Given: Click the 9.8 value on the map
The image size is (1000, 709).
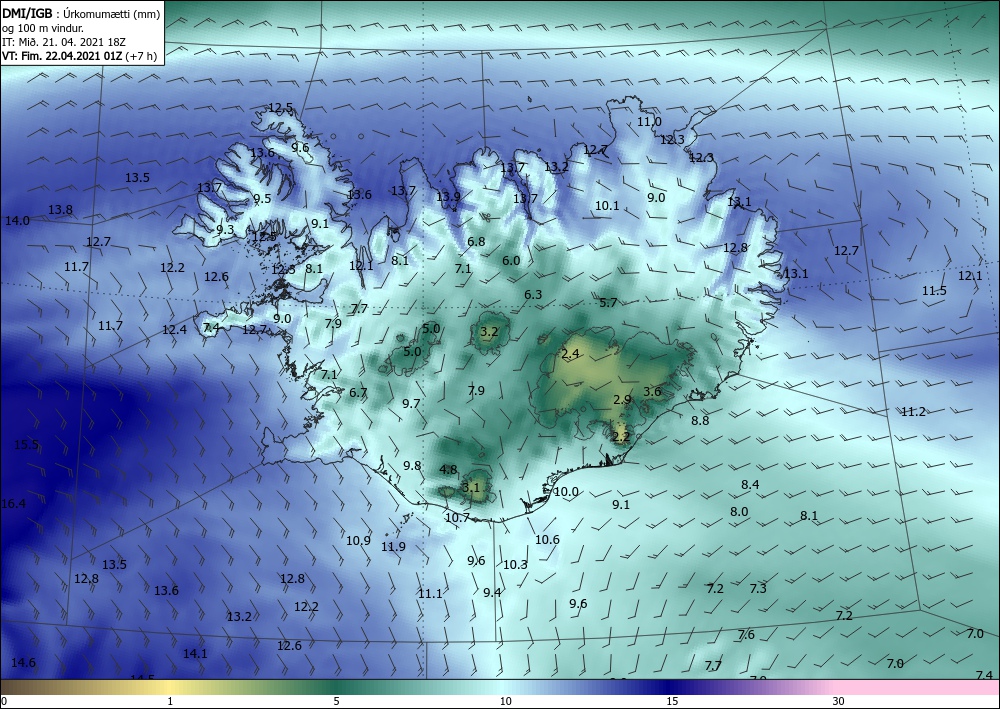Looking at the screenshot, I should [412, 465].
